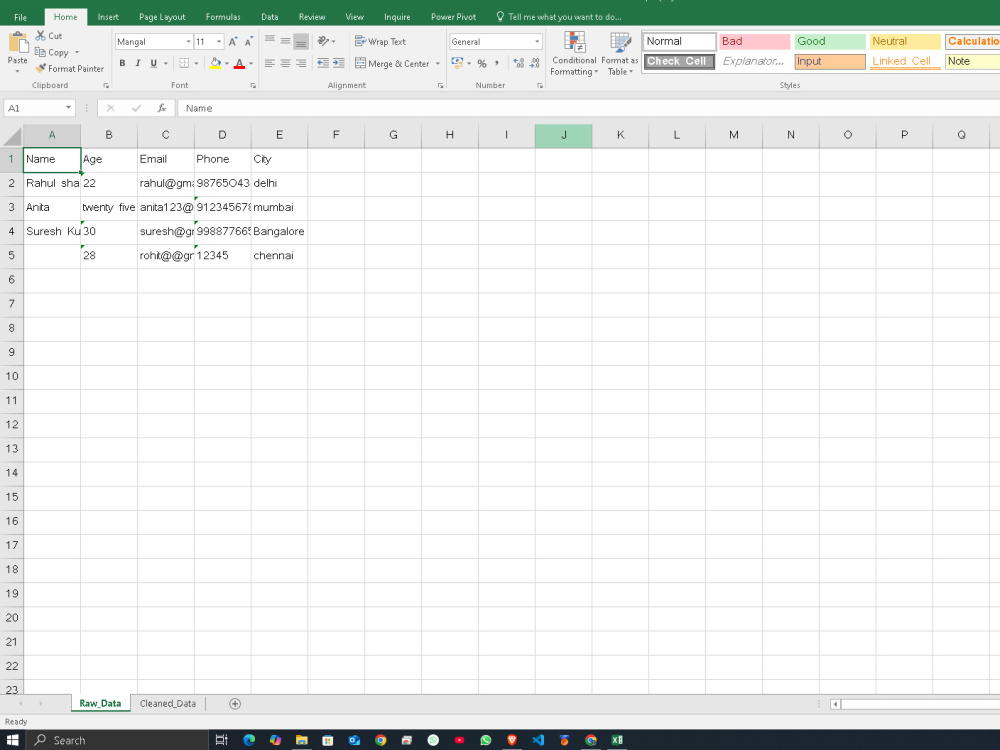1000x750 pixels.
Task: Open the File tab
Action: pyautogui.click(x=20, y=17)
